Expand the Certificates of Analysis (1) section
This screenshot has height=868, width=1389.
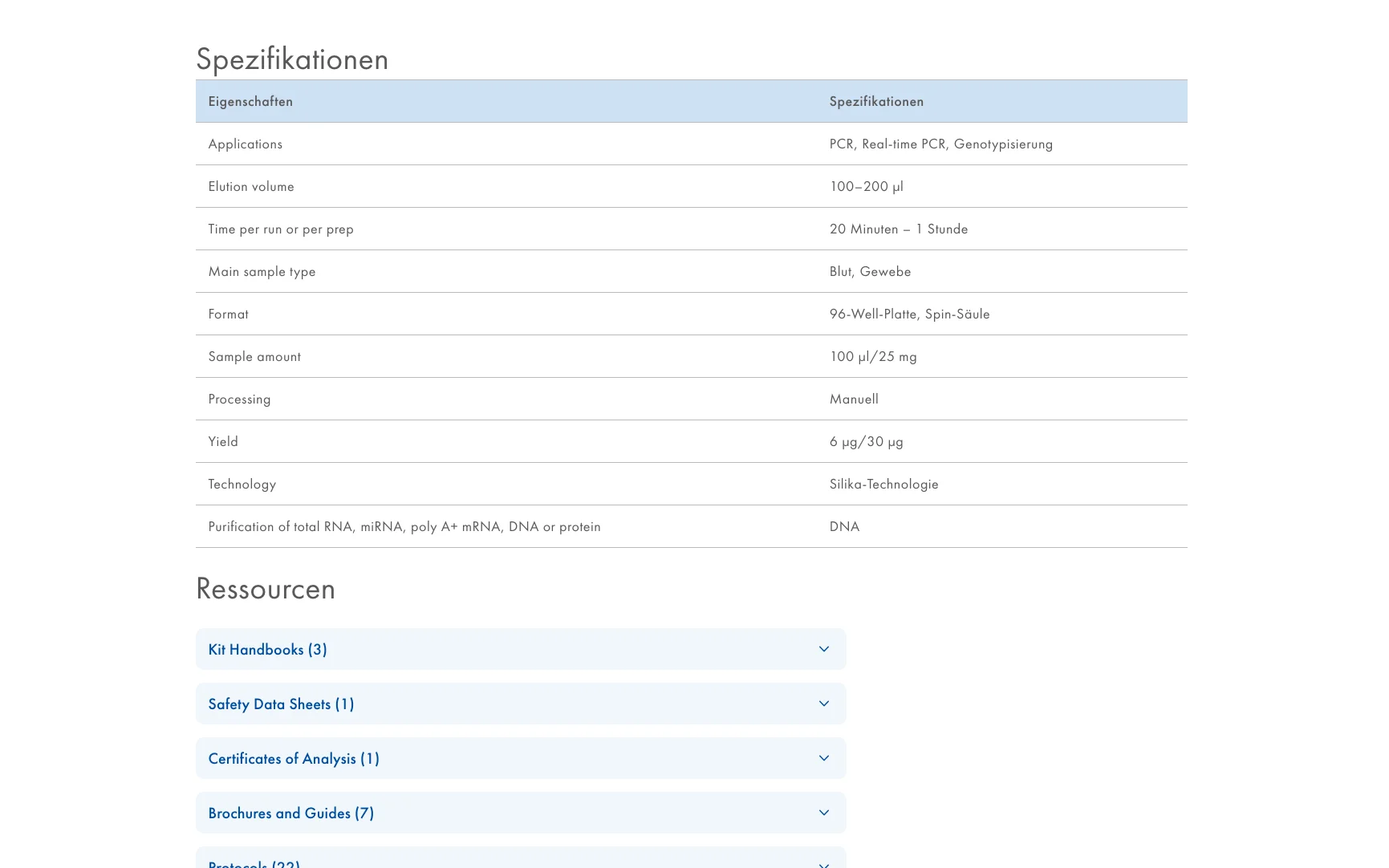point(521,758)
